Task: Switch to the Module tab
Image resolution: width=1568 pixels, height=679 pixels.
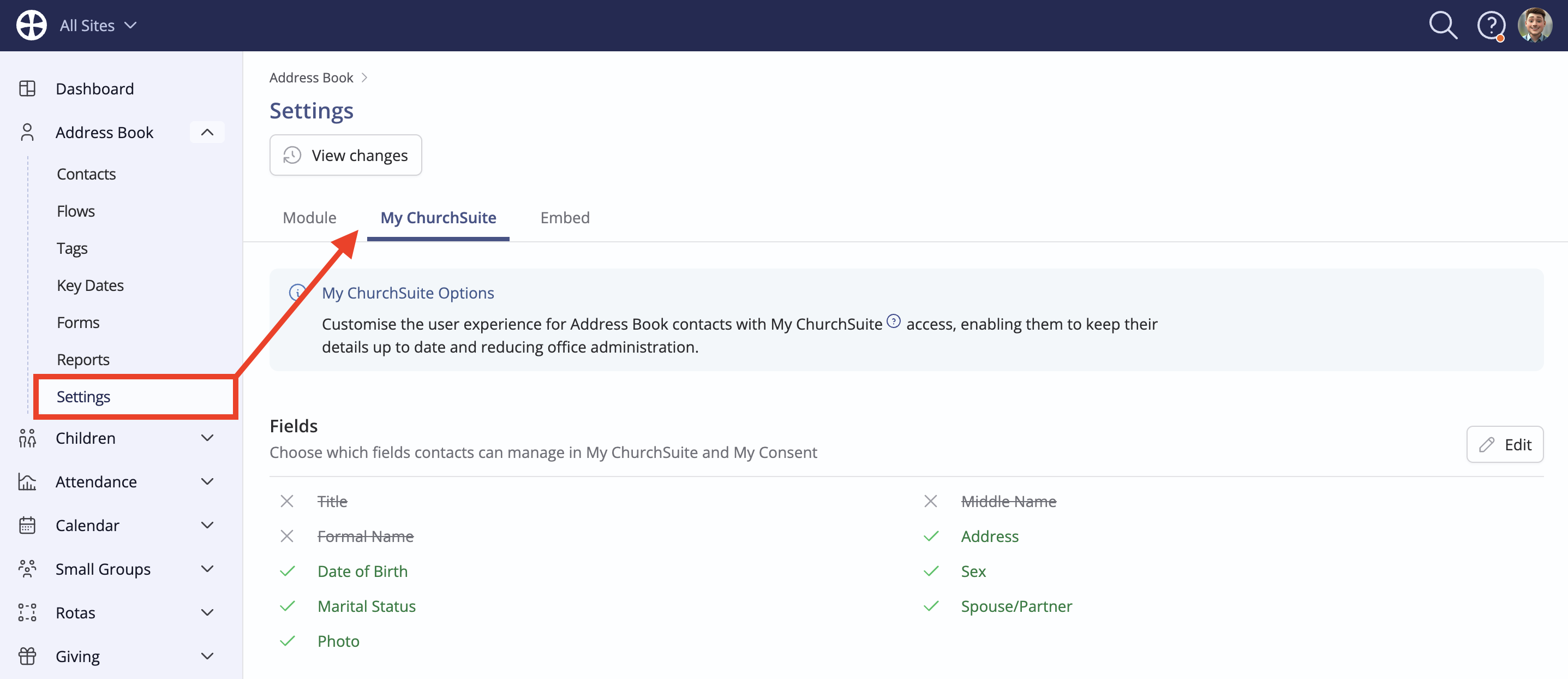Action: coord(309,217)
